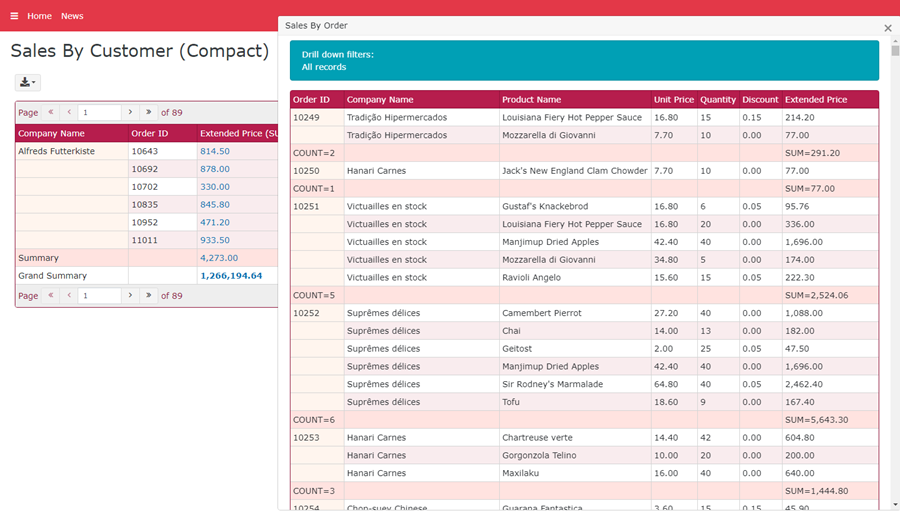Click next page arrow in bottom pager
This screenshot has width=900, height=517.
tap(130, 296)
